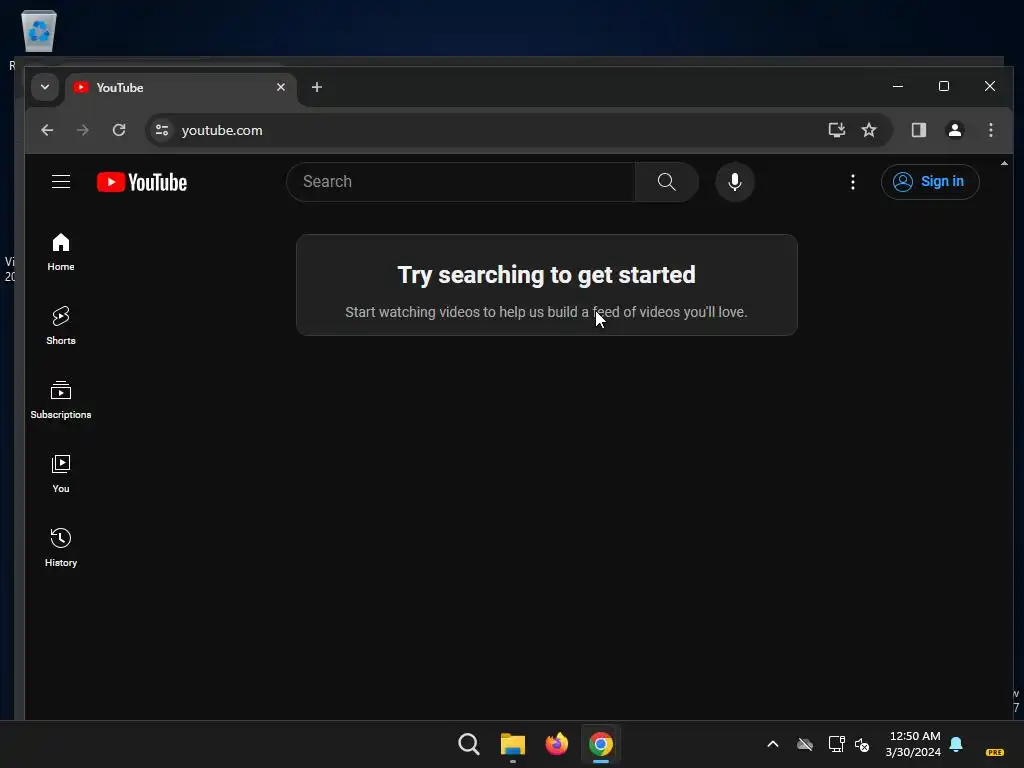This screenshot has width=1024, height=768.
Task: Open Chrome side panel
Action: [918, 130]
